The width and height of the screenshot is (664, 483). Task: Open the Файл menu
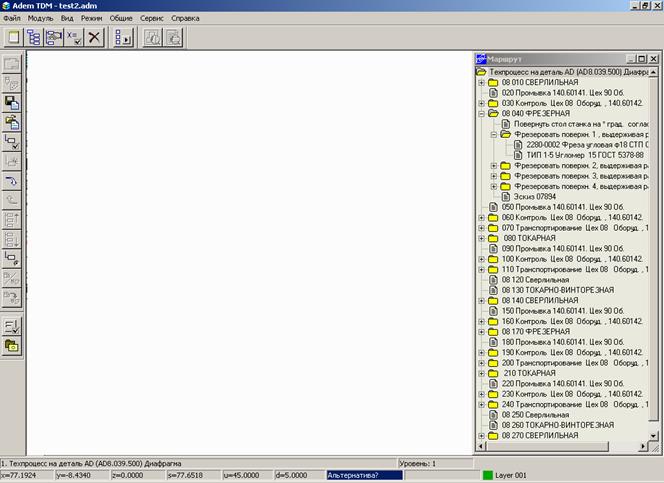[13, 19]
